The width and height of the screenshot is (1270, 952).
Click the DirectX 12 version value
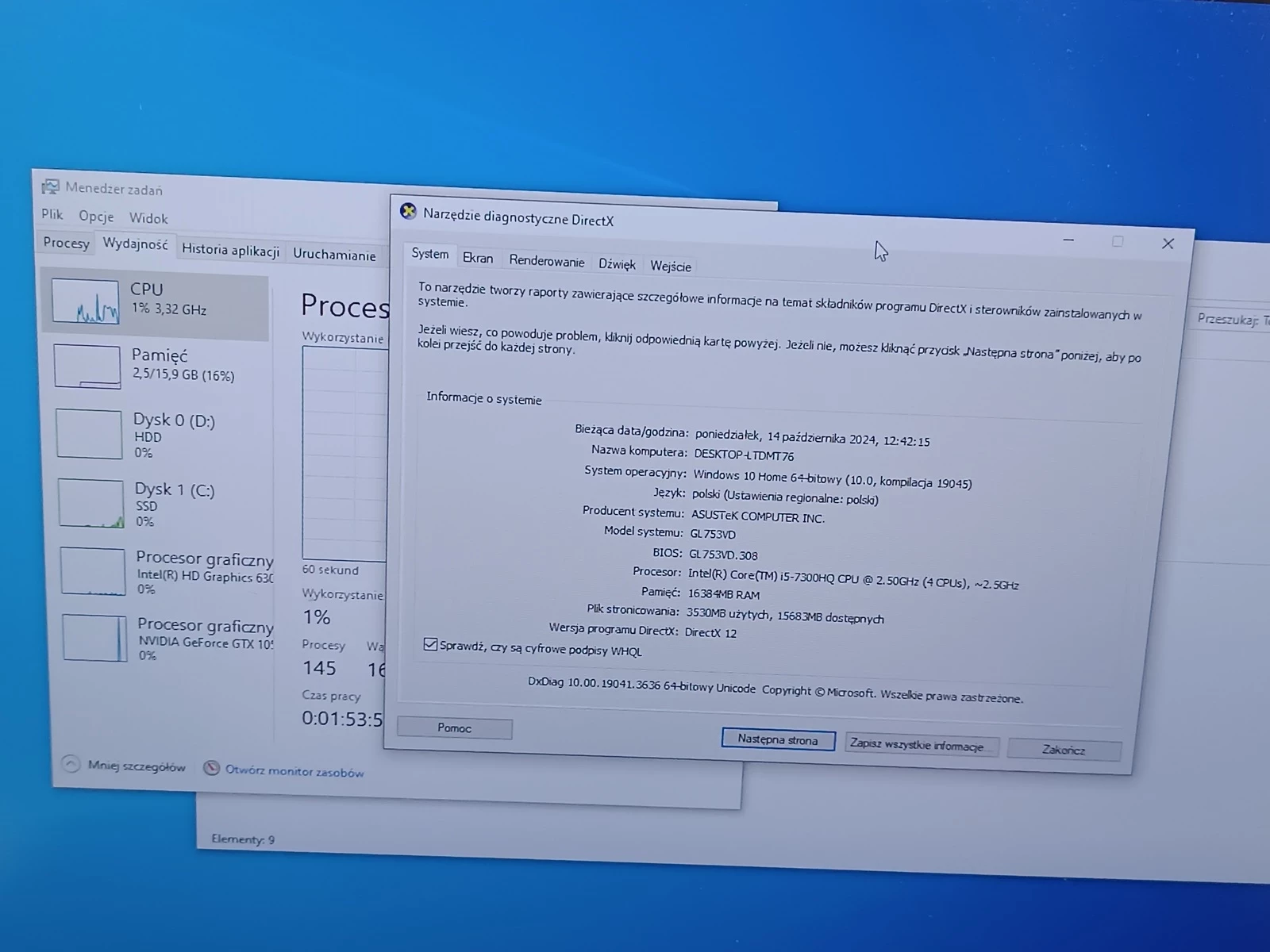click(x=710, y=632)
